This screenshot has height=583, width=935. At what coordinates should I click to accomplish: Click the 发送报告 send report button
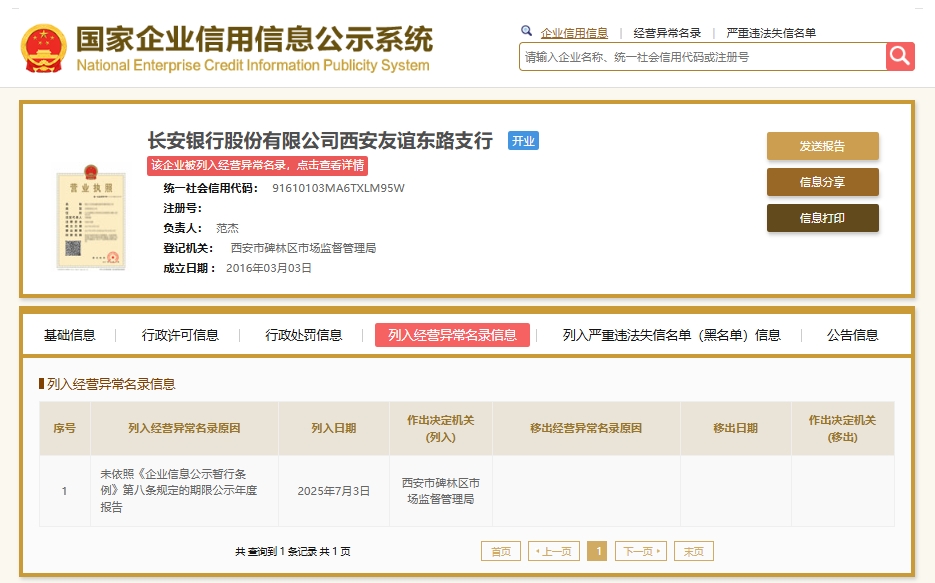[822, 146]
